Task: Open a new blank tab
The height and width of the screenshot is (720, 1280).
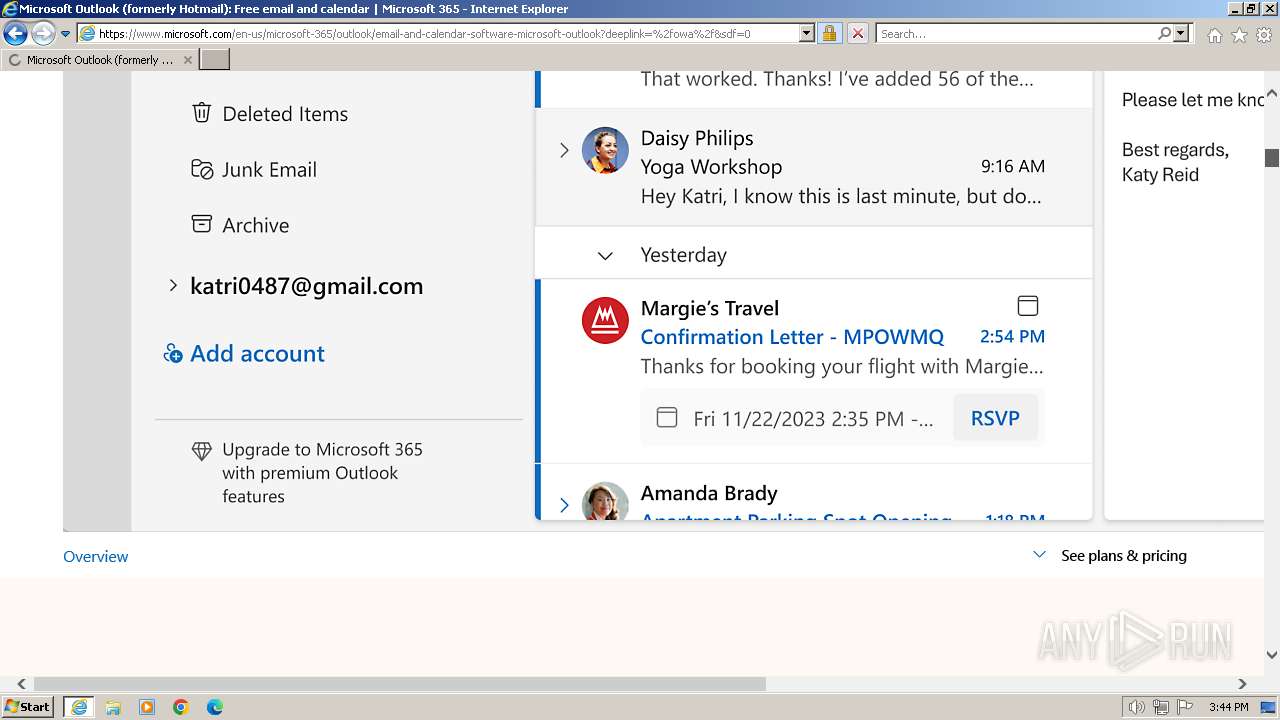Action: pyautogui.click(x=215, y=60)
